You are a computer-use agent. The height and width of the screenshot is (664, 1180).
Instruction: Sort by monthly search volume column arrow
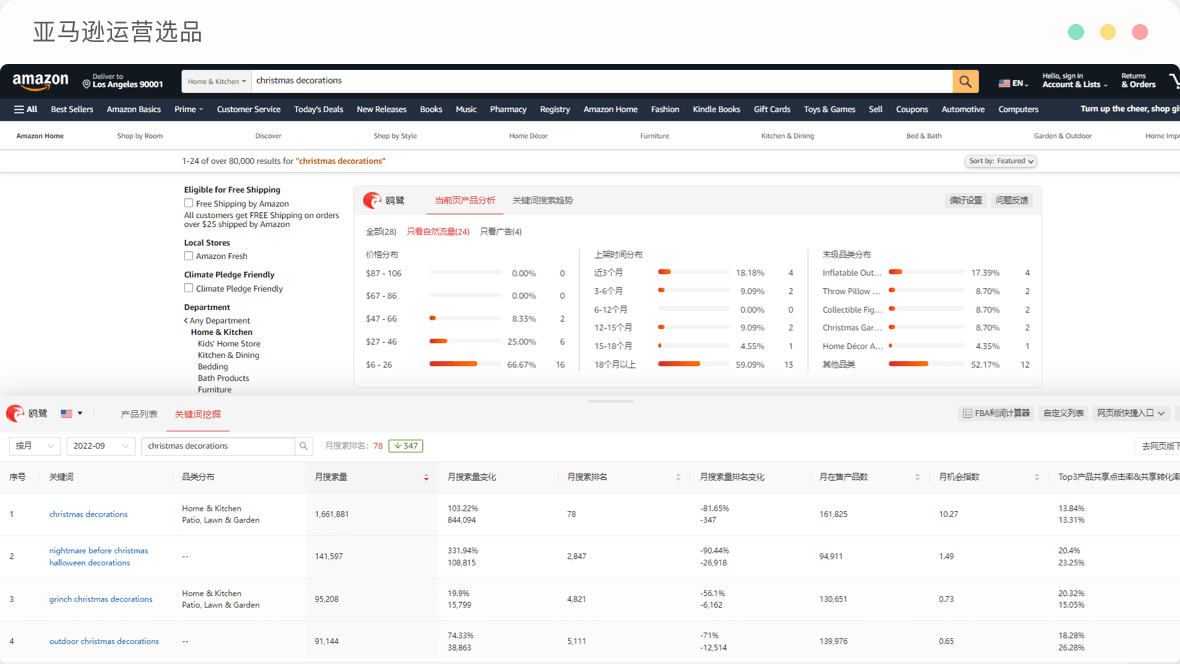coord(426,477)
